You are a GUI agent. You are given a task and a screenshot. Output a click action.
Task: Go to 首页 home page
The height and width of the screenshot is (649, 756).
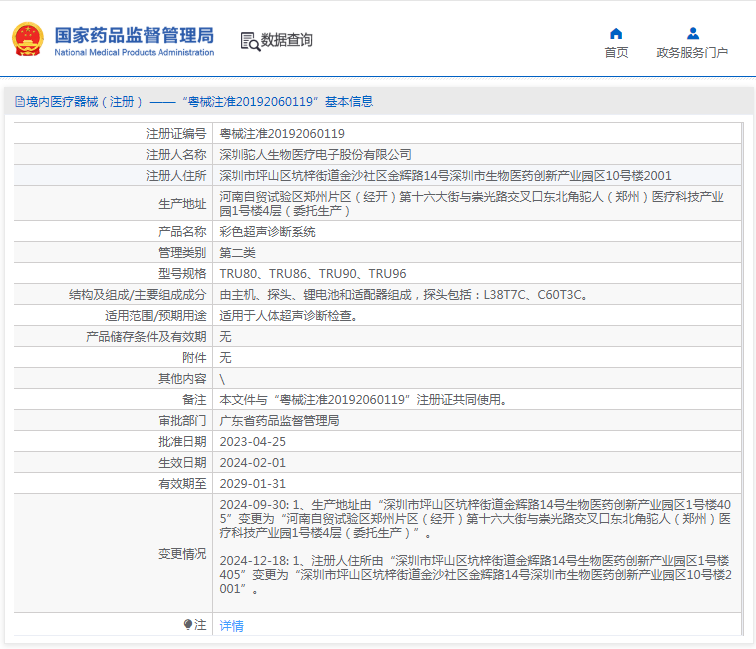click(616, 53)
